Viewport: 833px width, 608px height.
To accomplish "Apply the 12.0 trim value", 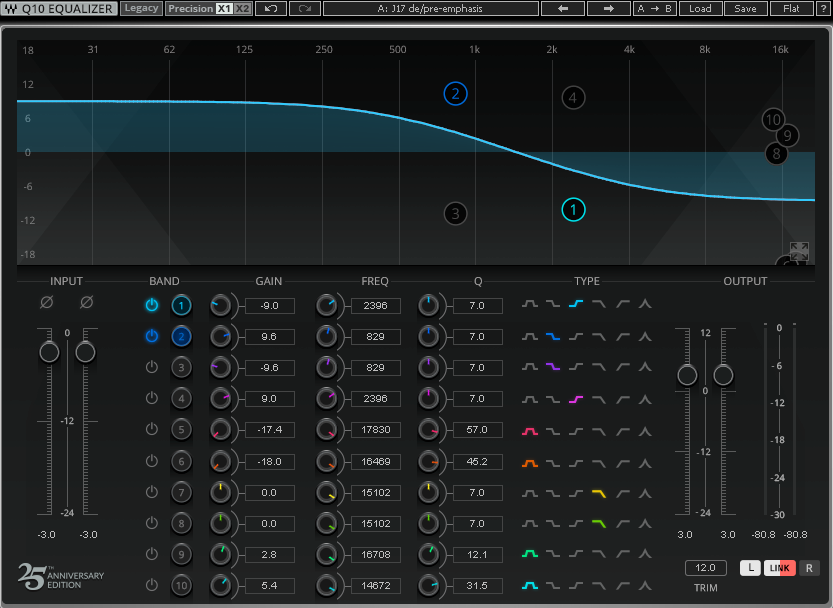I will [x=705, y=568].
